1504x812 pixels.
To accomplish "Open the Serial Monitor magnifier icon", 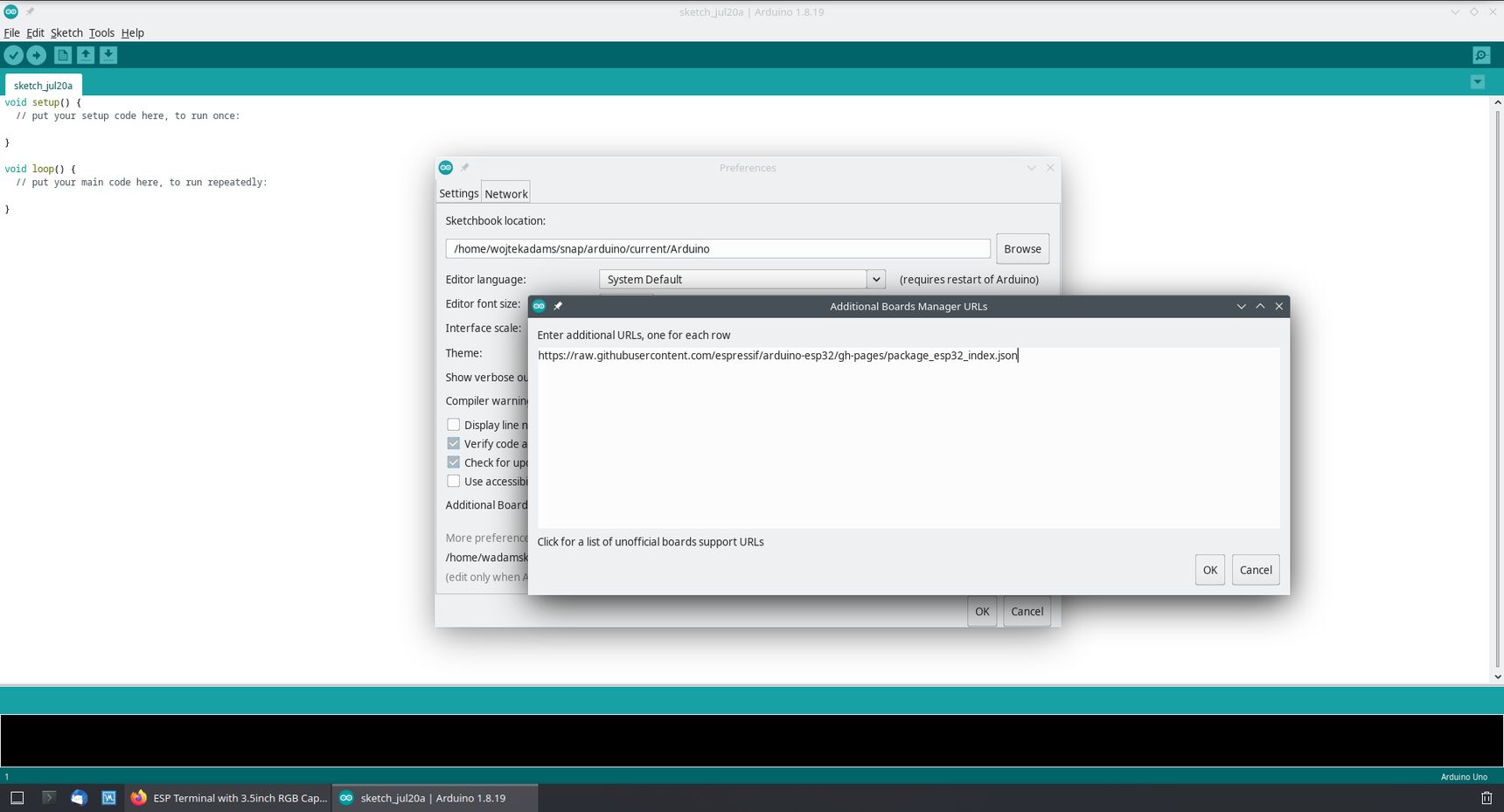I will tap(1481, 55).
